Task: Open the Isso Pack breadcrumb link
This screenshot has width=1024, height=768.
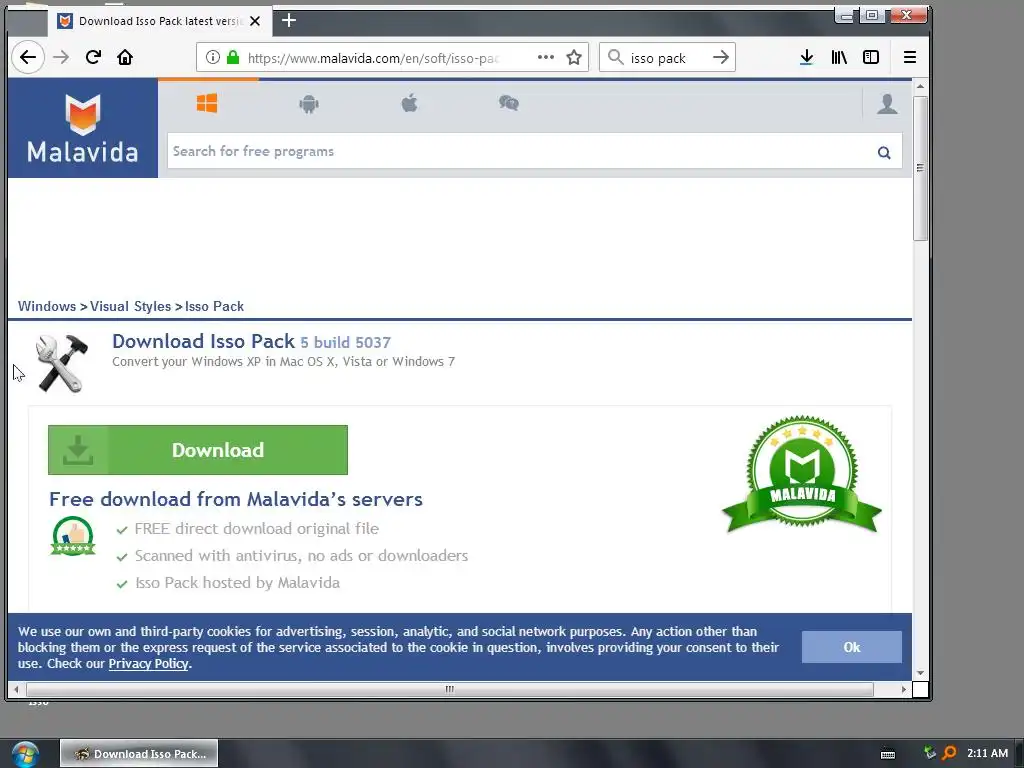Action: coord(214,306)
